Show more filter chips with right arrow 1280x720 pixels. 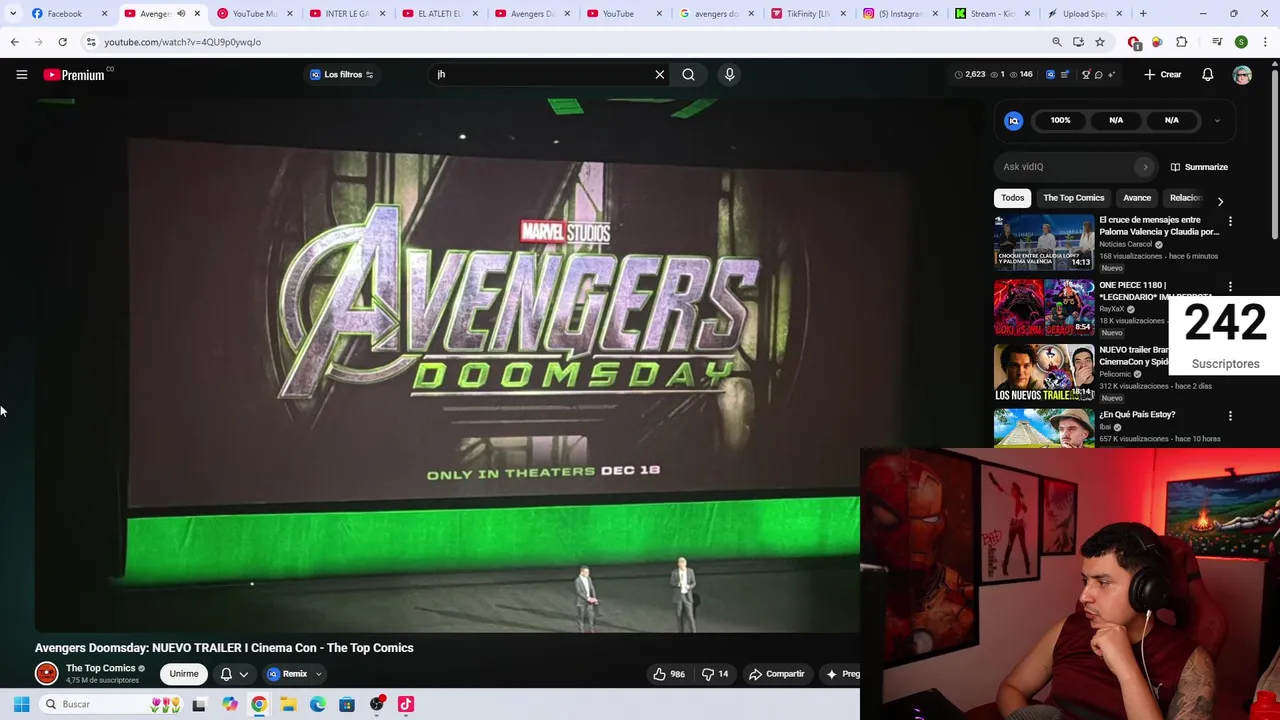click(x=1220, y=201)
